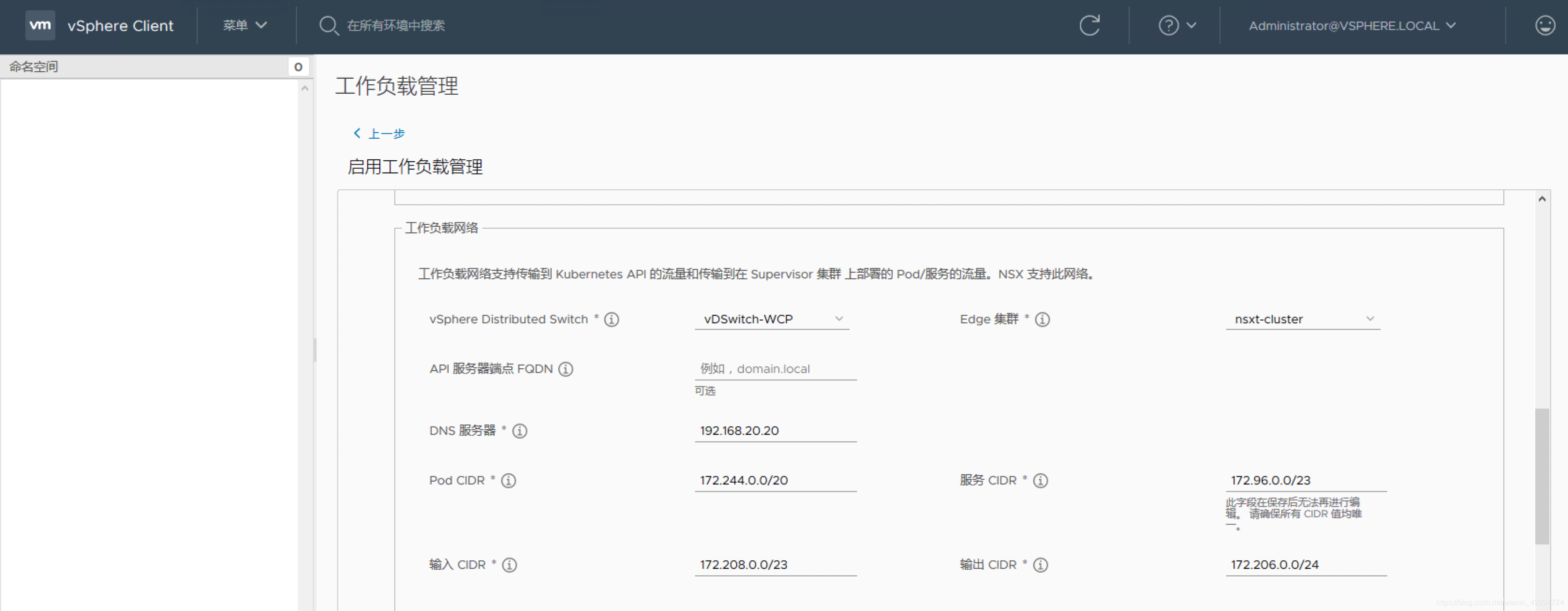Show info for 输出 CIDR field
Viewport: 1568px width, 611px height.
[1040, 565]
